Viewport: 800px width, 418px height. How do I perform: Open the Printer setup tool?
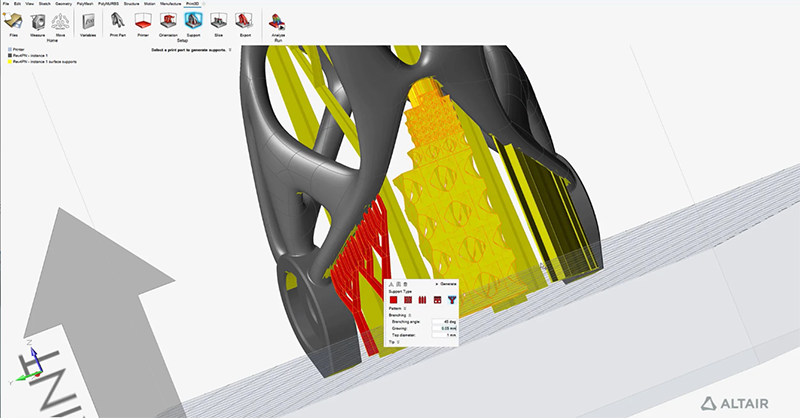pos(143,24)
